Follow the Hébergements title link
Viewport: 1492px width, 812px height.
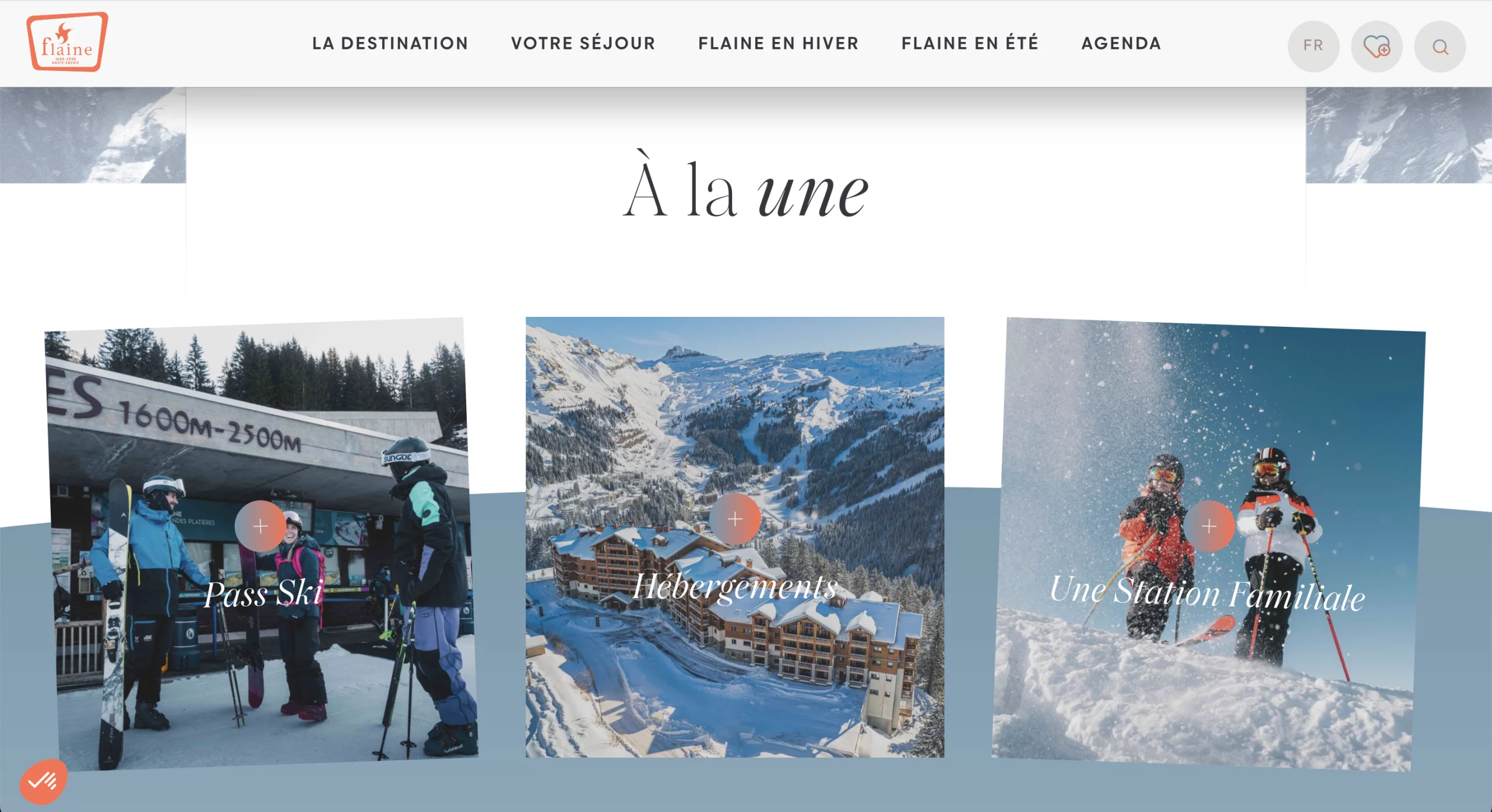pos(735,587)
